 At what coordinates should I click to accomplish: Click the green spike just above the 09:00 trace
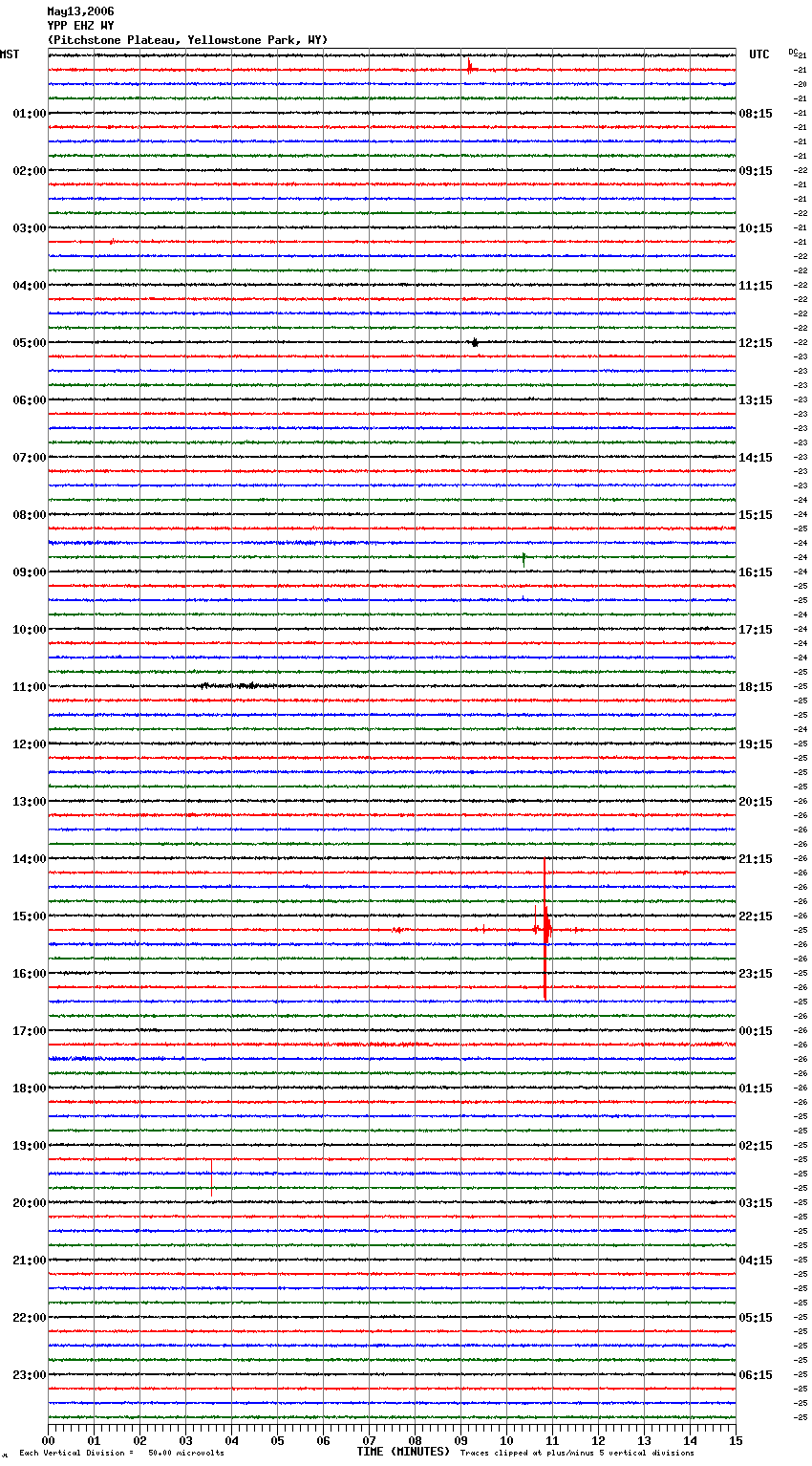pyautogui.click(x=524, y=558)
